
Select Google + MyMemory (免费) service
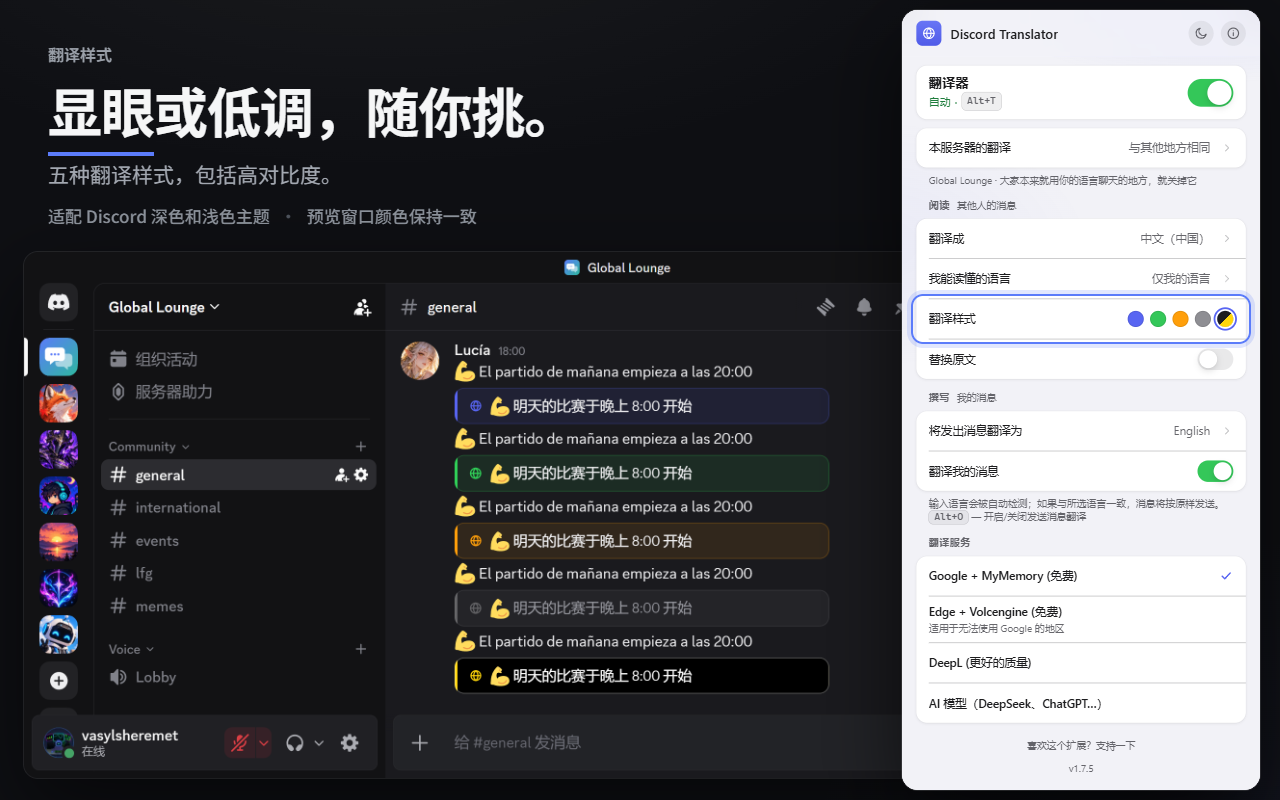(x=1081, y=576)
